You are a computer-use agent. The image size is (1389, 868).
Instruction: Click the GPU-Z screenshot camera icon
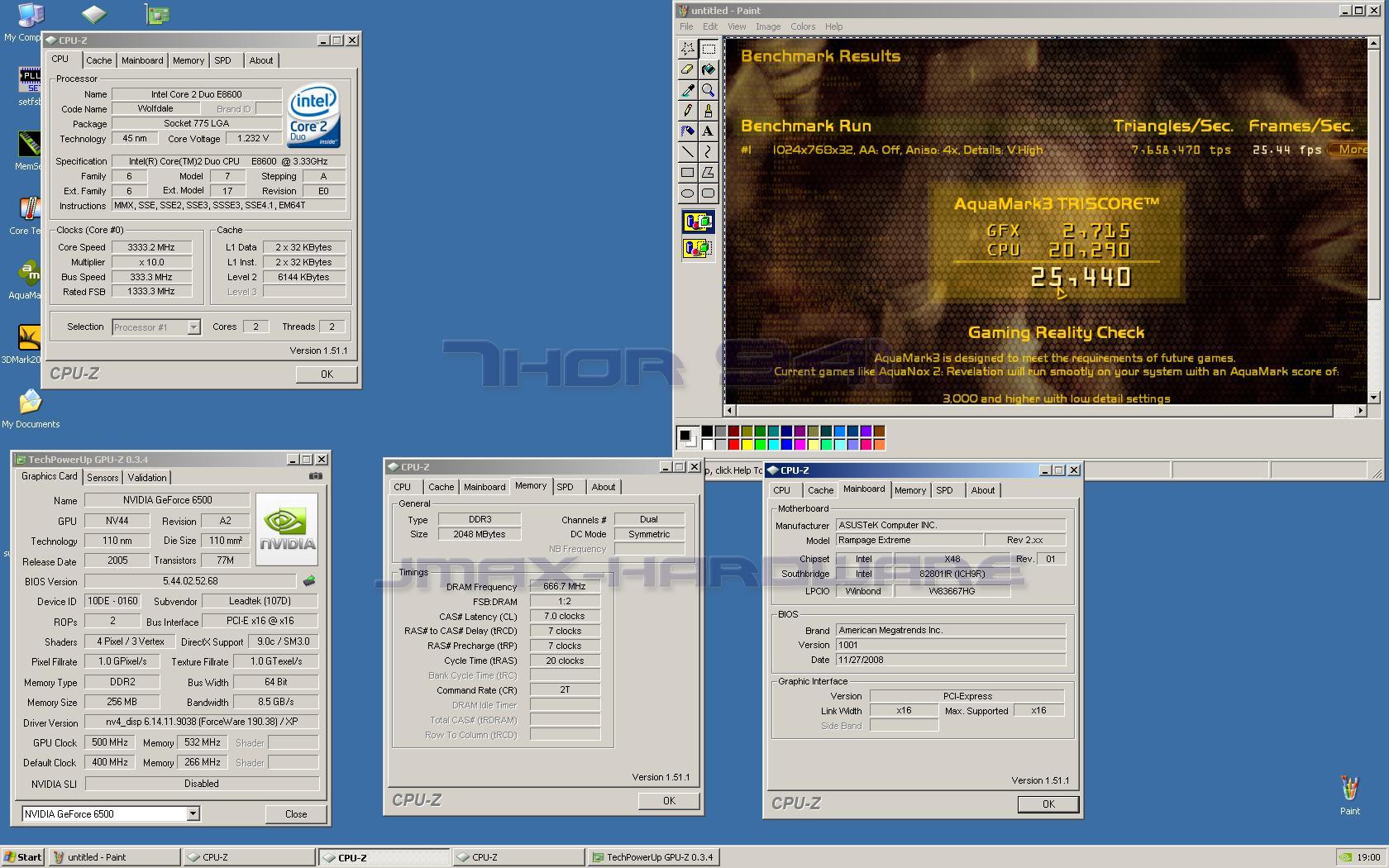(316, 476)
